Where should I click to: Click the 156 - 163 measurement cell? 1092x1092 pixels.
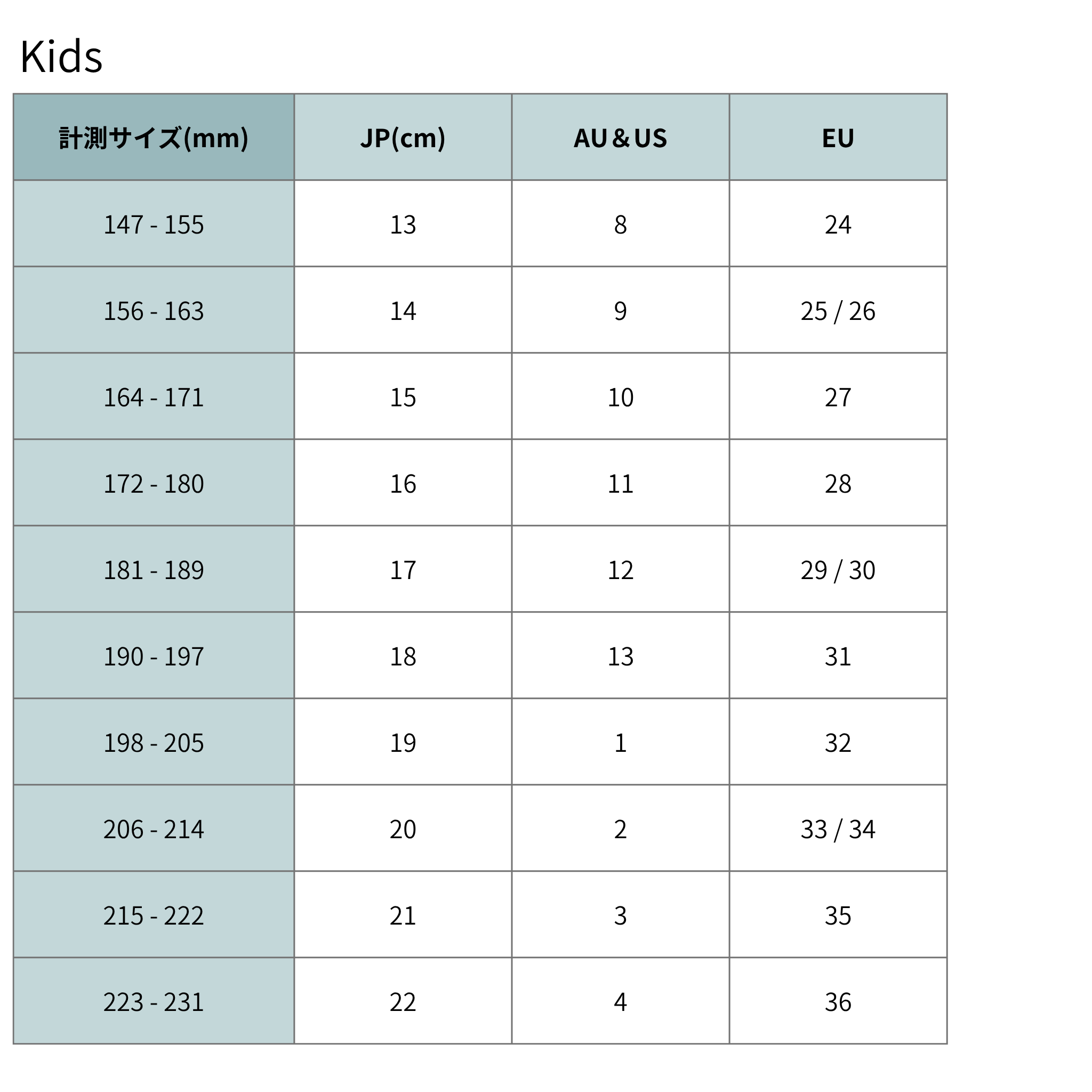point(154,310)
